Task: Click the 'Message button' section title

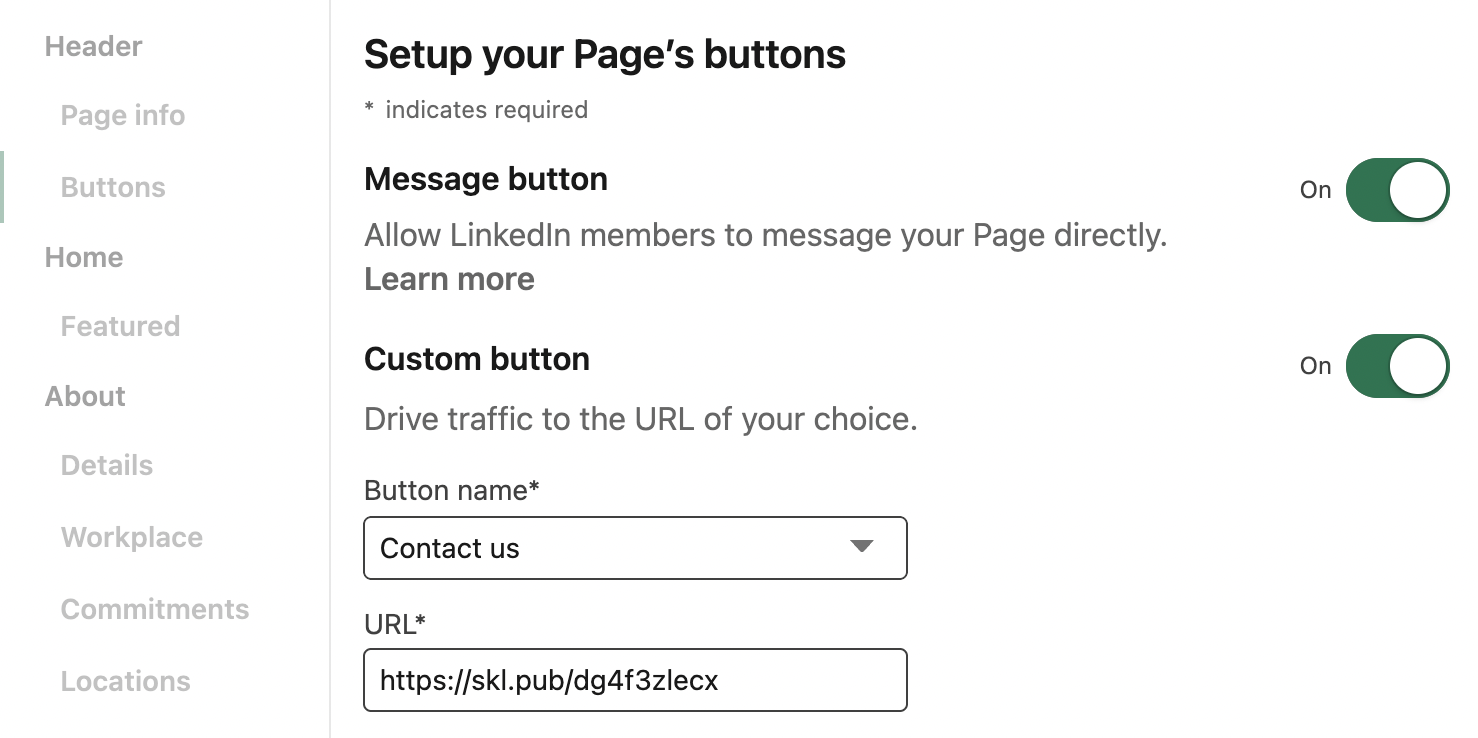Action: click(486, 180)
